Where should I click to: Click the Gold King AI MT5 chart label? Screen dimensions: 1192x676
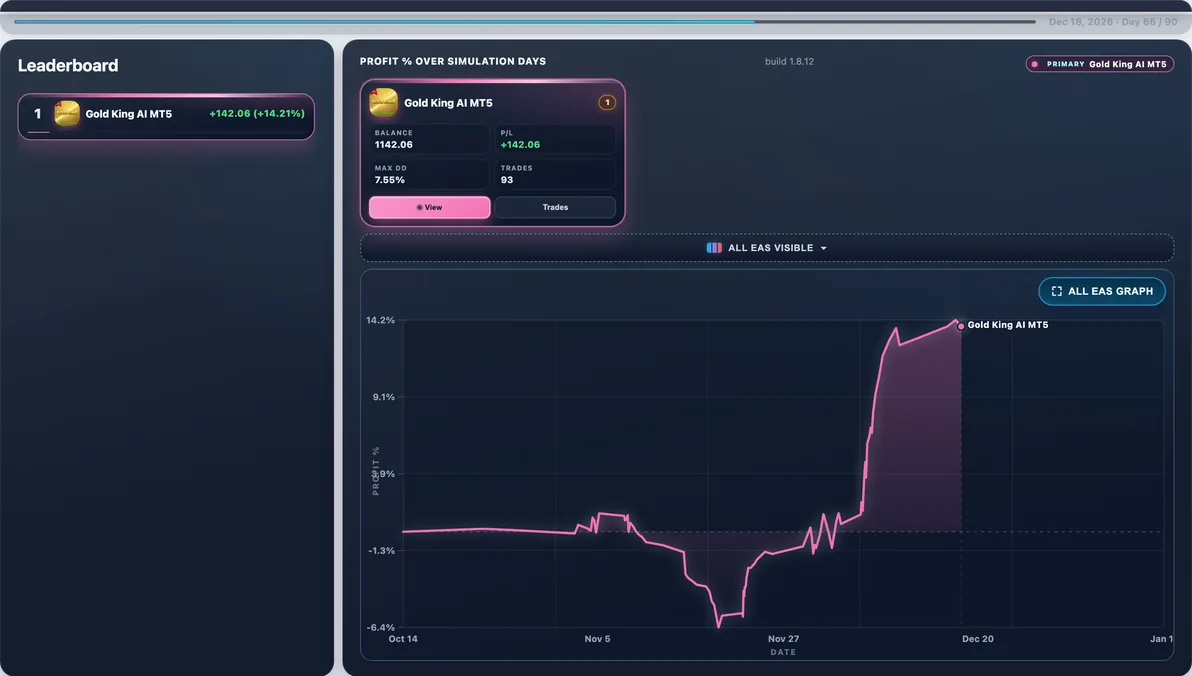1007,325
